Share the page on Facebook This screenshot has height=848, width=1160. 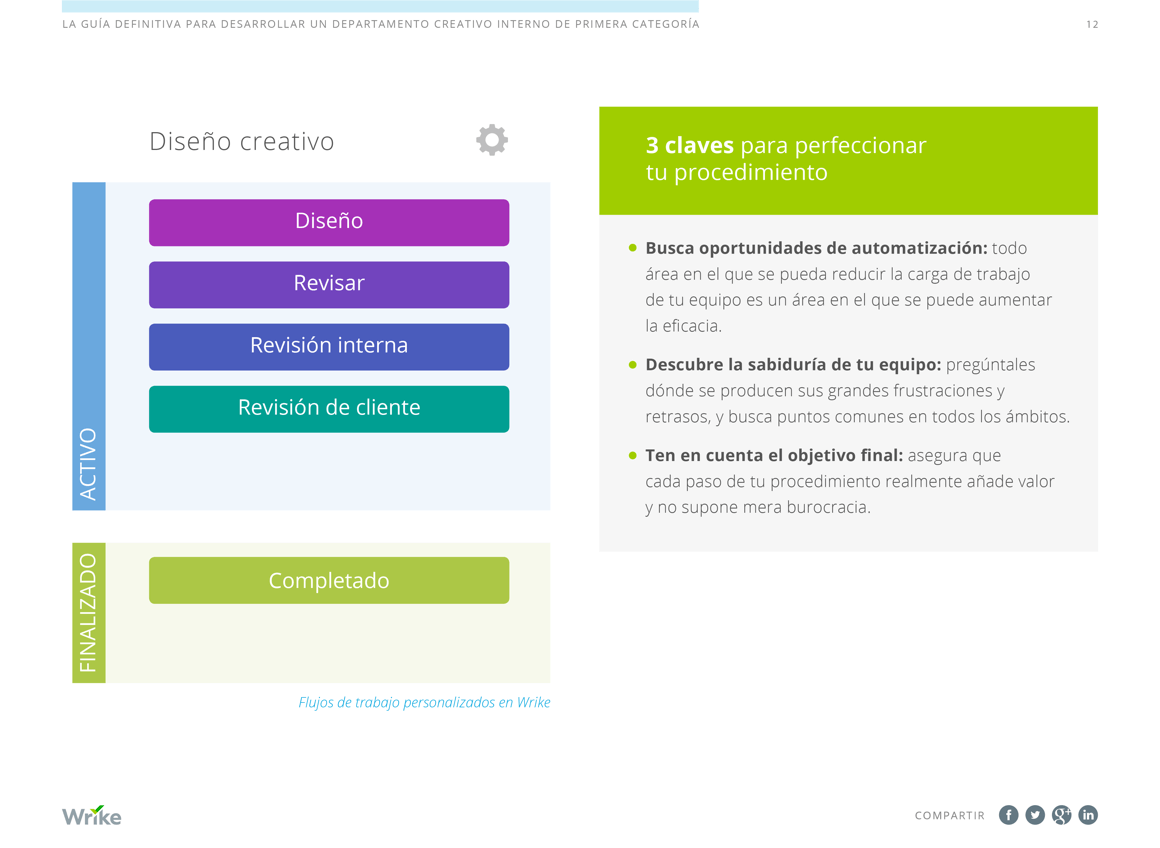pyautogui.click(x=1008, y=815)
